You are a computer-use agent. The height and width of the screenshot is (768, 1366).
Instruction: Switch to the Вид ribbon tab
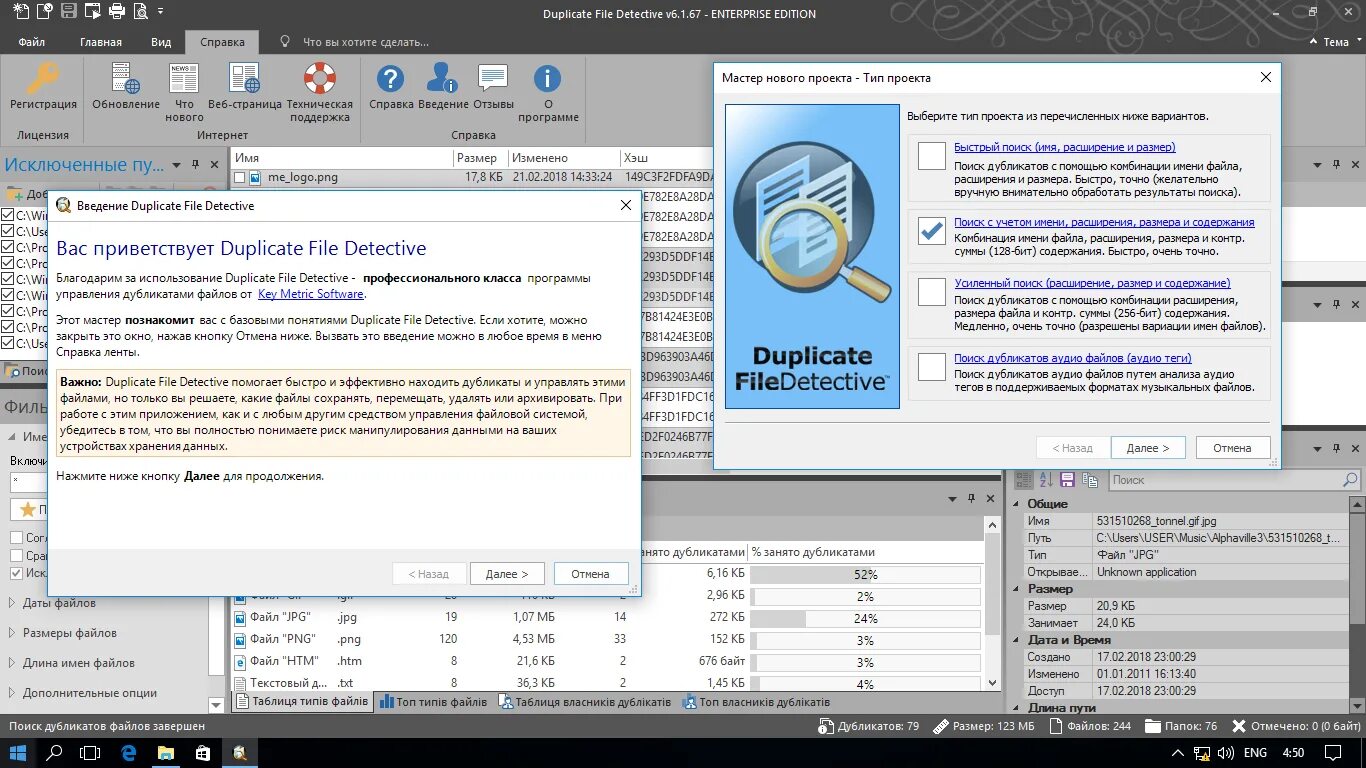tap(161, 42)
